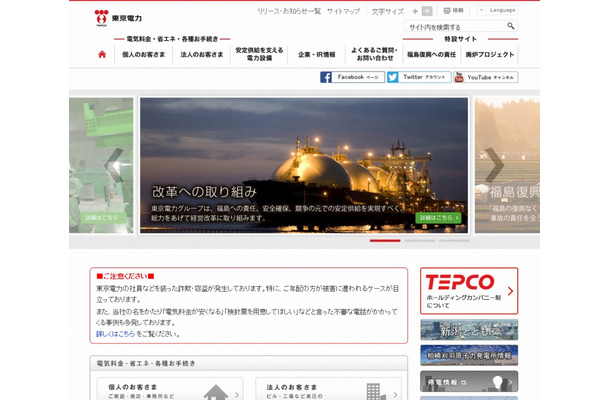The width and height of the screenshot is (610, 400).
Task: Click the building icon in 法人のお客さま card
Action: click(376, 392)
